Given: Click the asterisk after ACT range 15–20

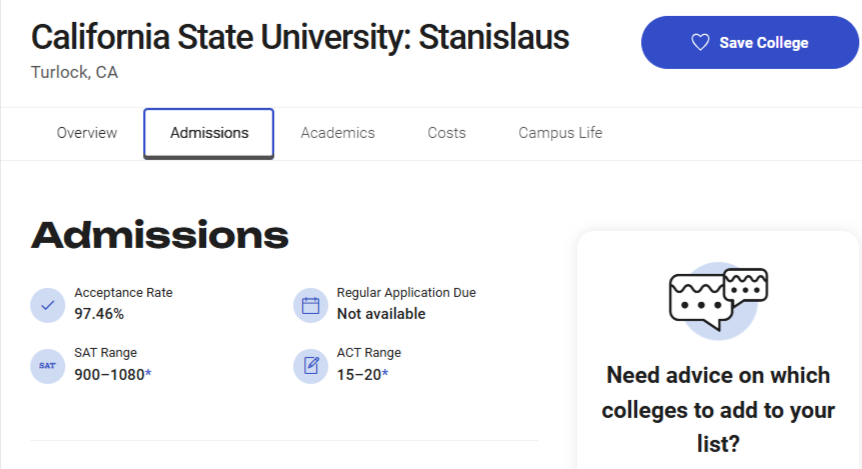Looking at the screenshot, I should point(385,373).
